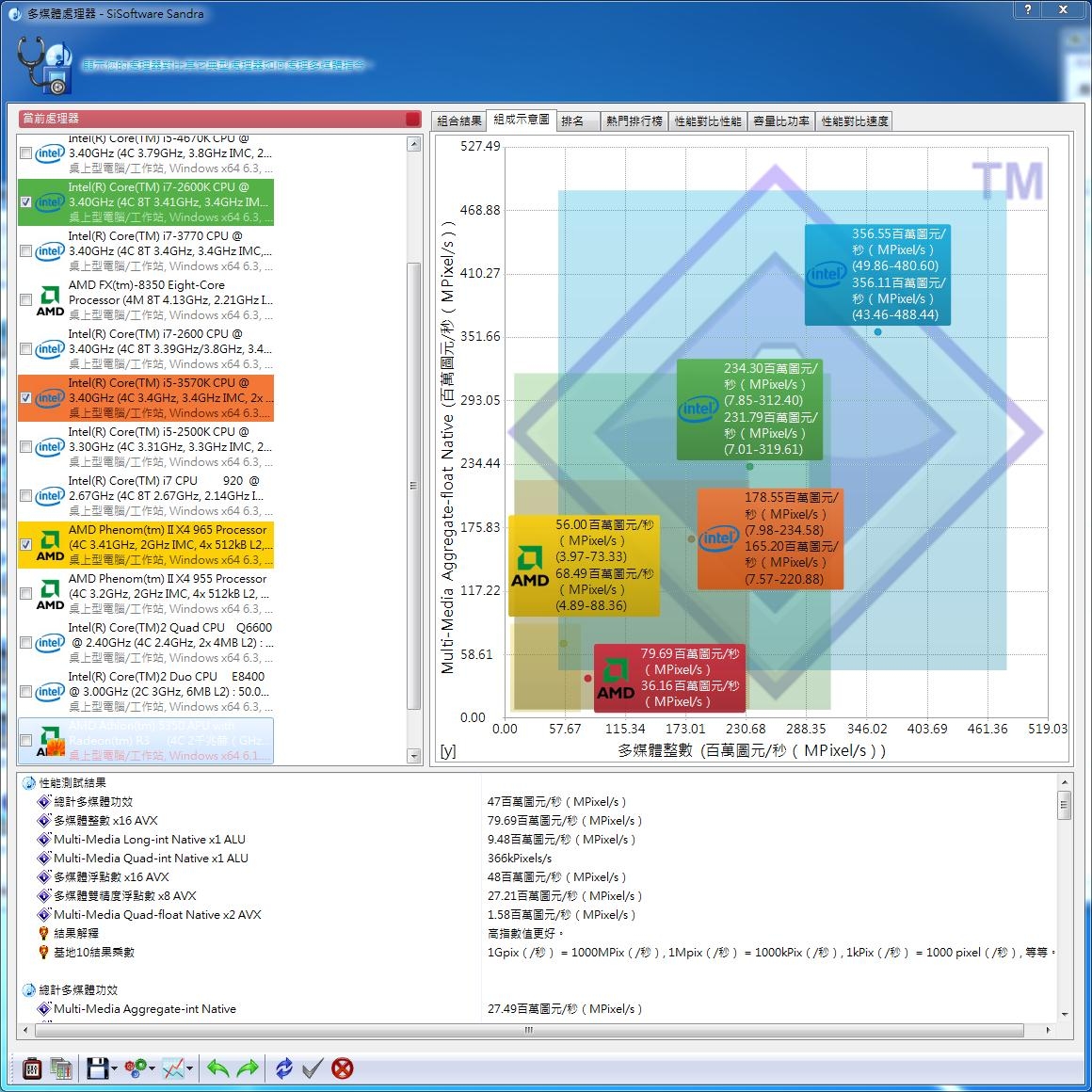The image size is (1092, 1092).
Task: Open the dropdown arrow next to save icon
Action: [114, 1069]
